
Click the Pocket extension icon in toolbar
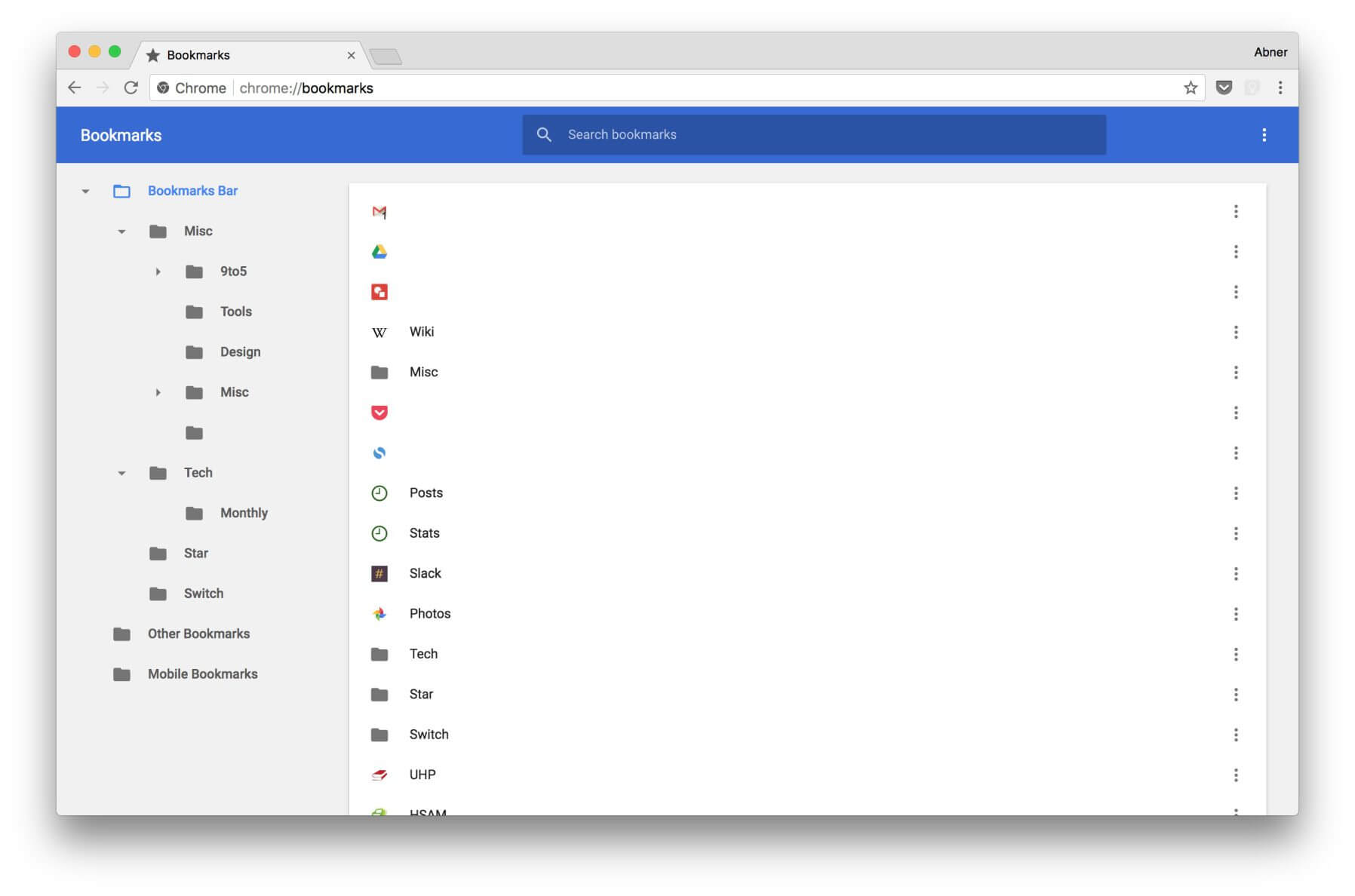pos(1224,88)
